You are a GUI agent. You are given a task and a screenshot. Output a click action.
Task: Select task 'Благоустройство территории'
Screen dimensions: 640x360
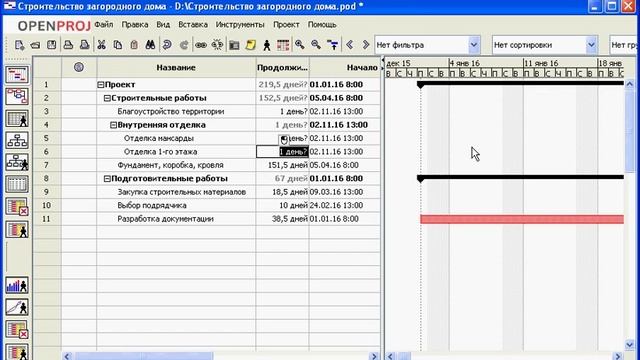point(171,111)
